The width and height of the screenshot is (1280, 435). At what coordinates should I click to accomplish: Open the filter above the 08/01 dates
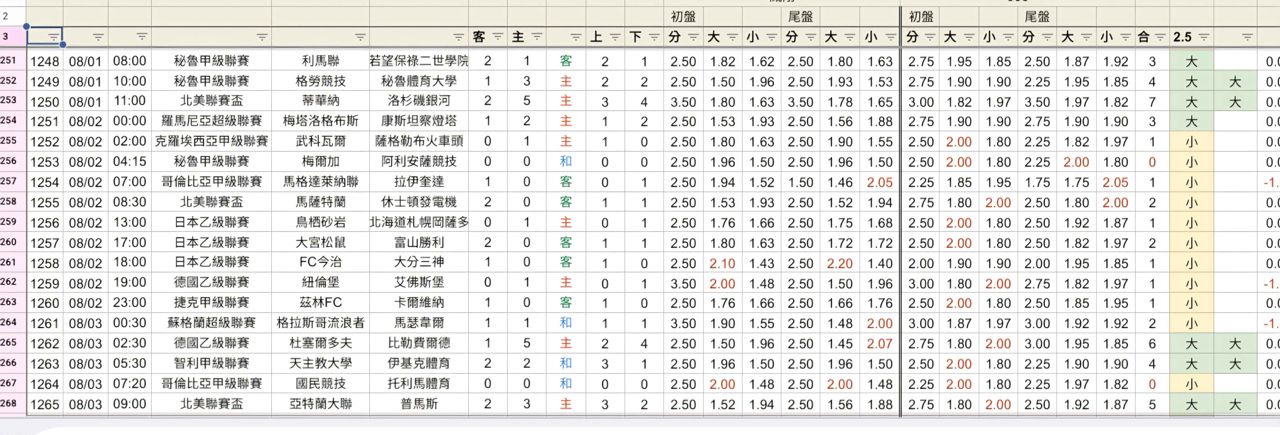(98, 37)
